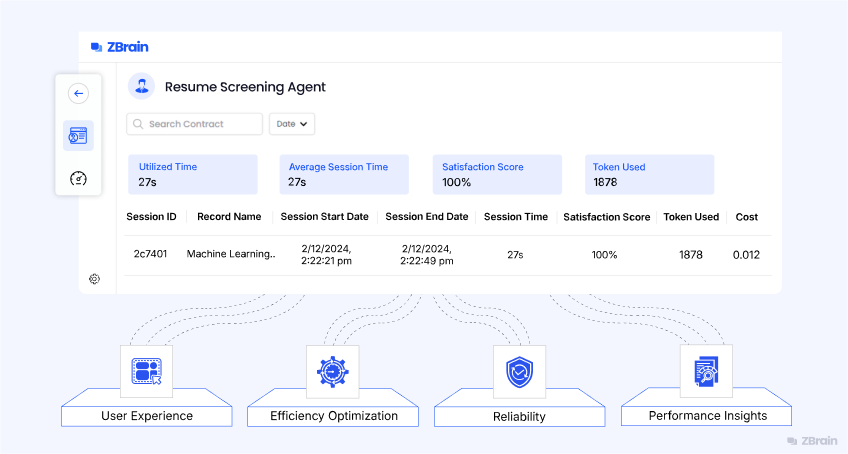Select the User Experience icon
848x454 pixels.
[146, 372]
